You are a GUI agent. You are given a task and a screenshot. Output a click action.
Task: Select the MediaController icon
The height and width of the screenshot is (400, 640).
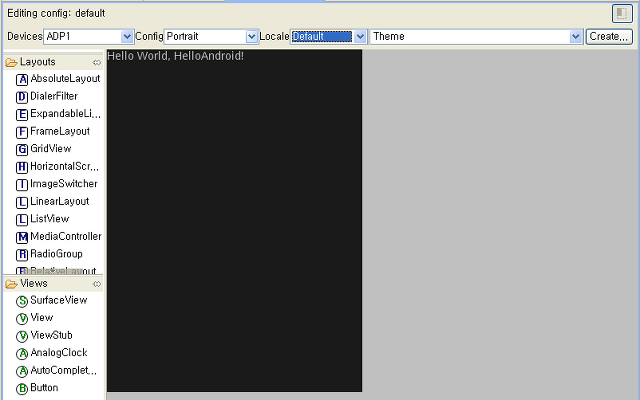click(x=22, y=237)
